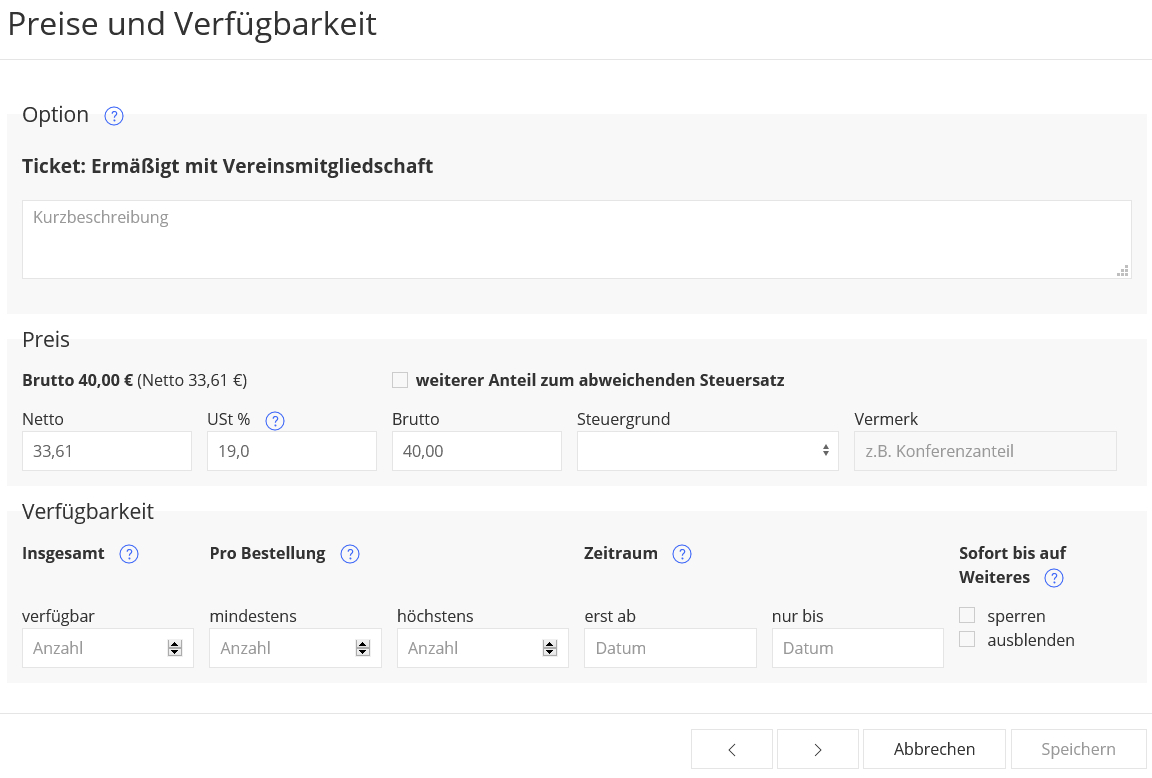
Task: Click stepper arrows in höchstens field
Action: coord(549,648)
